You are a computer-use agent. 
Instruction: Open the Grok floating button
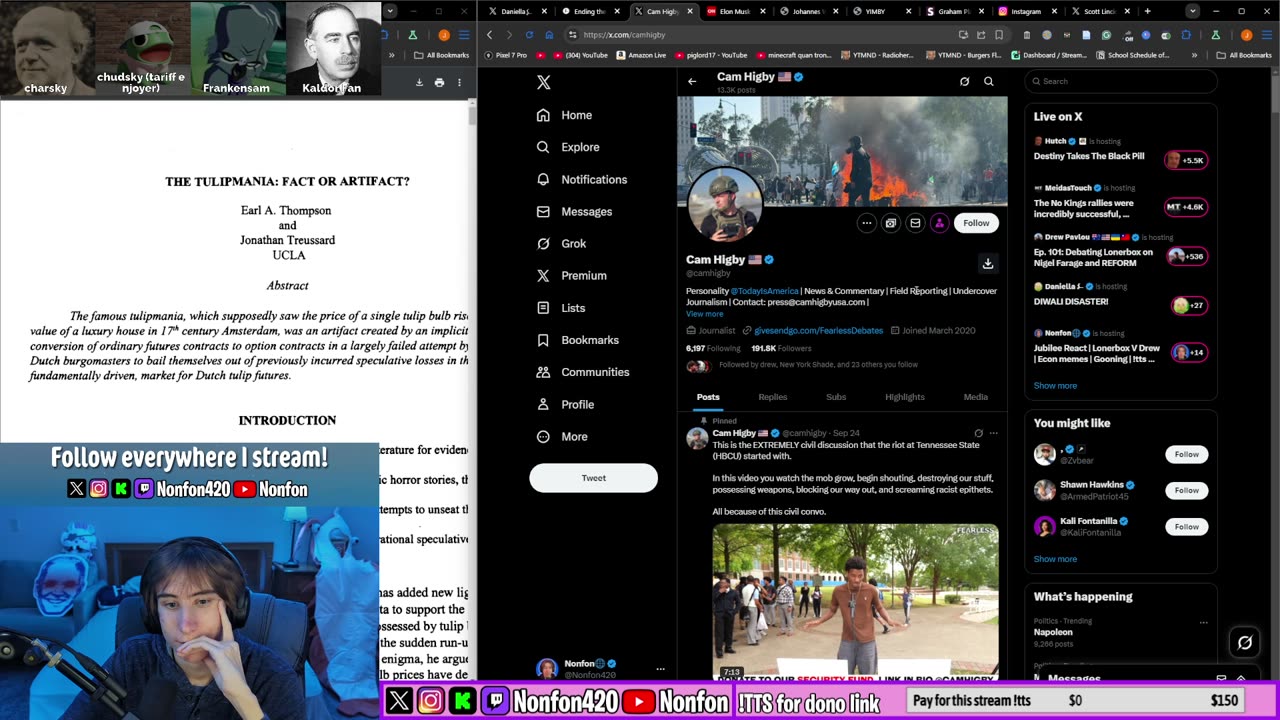pyautogui.click(x=1244, y=643)
